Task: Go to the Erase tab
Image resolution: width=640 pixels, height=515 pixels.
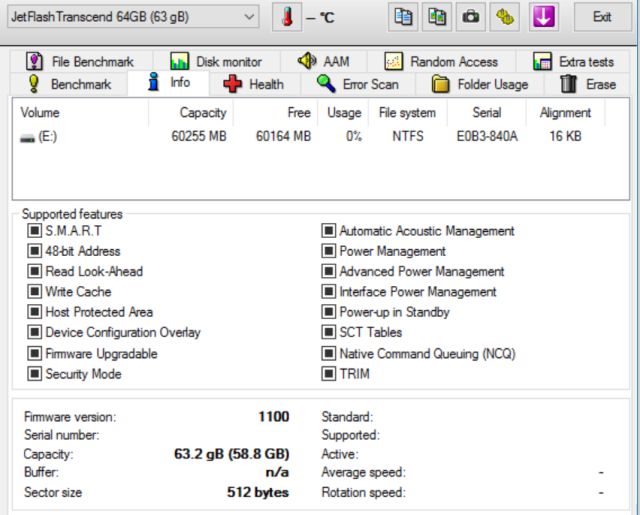Action: pos(587,85)
